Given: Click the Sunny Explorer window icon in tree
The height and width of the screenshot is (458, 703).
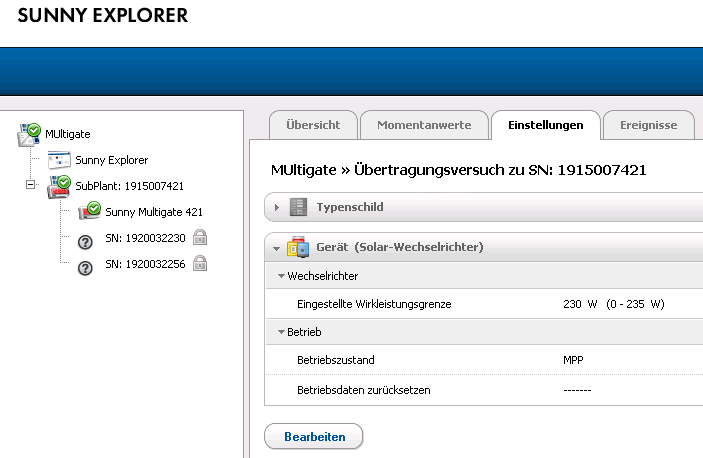Looking at the screenshot, I should coord(59,160).
